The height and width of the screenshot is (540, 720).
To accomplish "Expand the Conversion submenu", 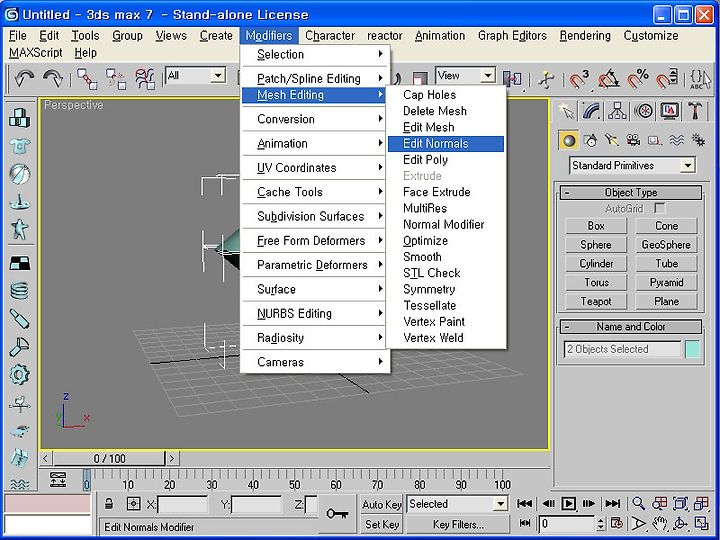I will click(315, 119).
